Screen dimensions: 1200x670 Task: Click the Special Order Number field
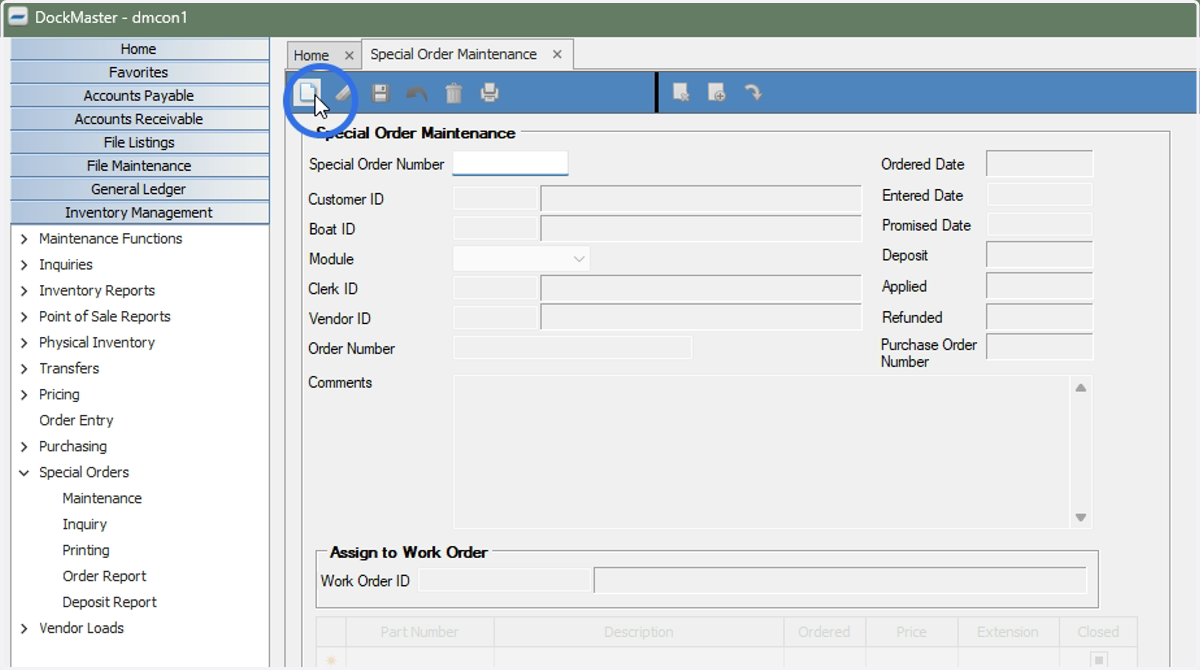[x=510, y=163]
